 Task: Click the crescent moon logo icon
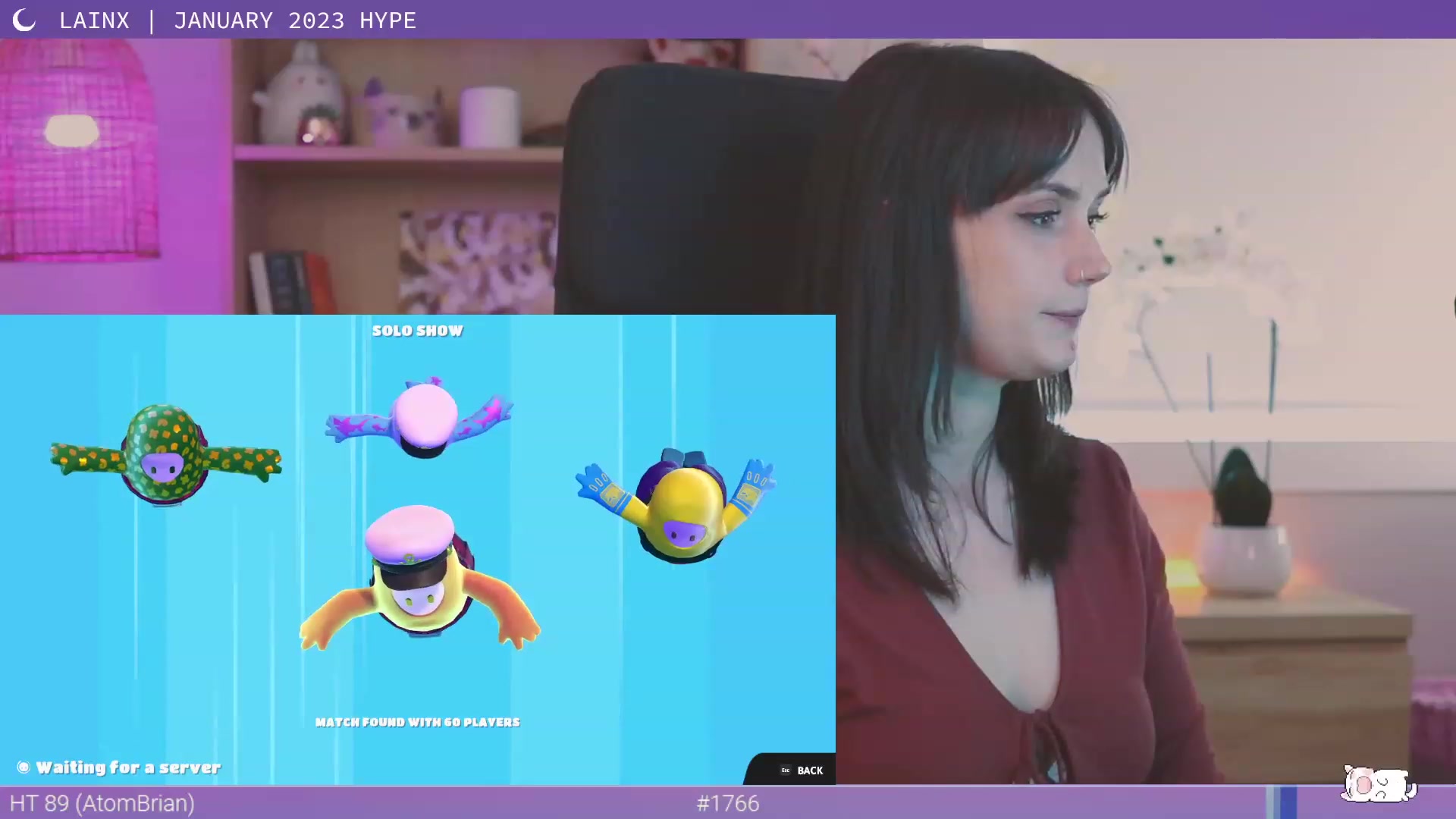coord(24,20)
